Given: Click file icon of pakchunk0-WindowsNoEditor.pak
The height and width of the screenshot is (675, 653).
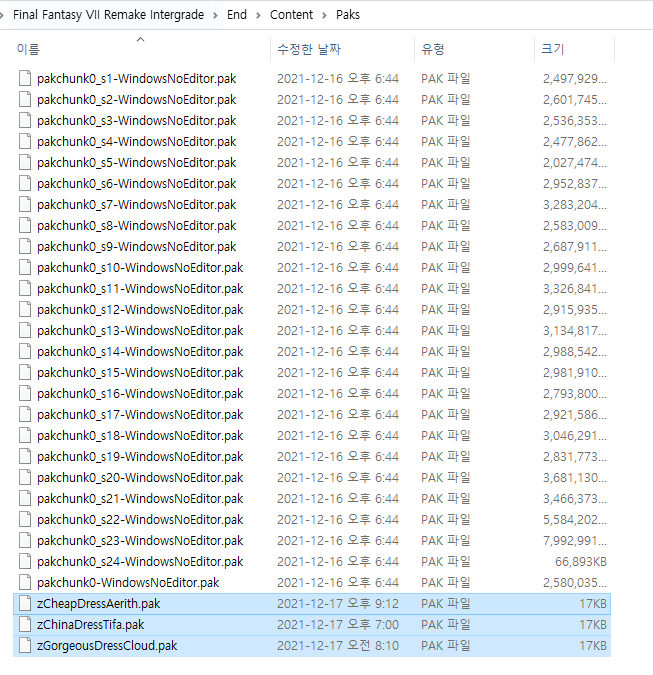Looking at the screenshot, I should click(25, 582).
